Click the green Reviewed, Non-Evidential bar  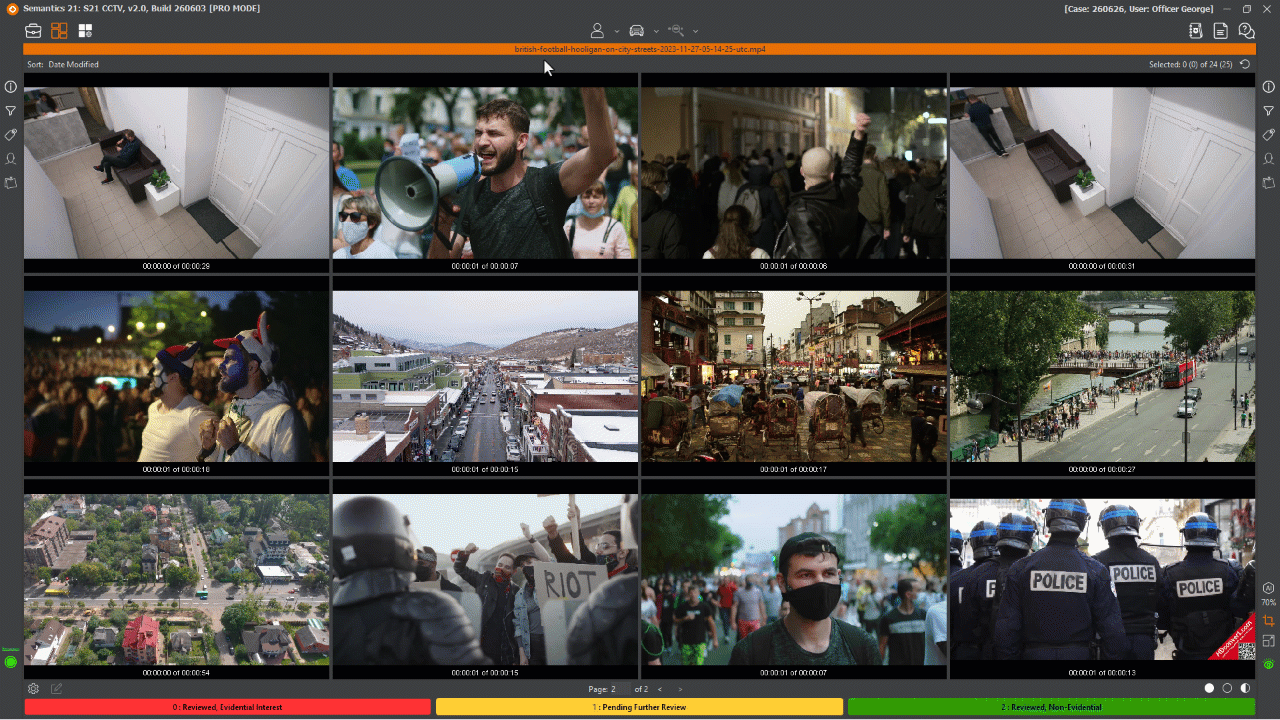point(1051,707)
